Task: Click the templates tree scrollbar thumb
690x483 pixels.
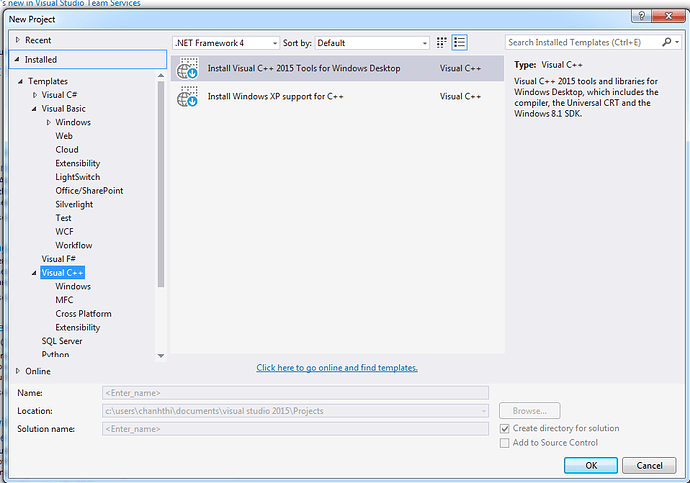Action: [161, 184]
